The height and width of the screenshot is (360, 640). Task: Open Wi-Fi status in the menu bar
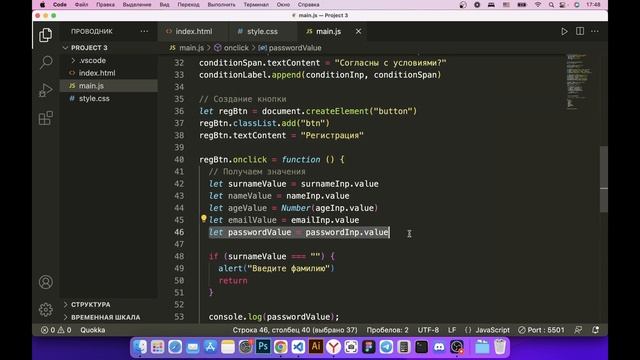pyautogui.click(x=538, y=5)
